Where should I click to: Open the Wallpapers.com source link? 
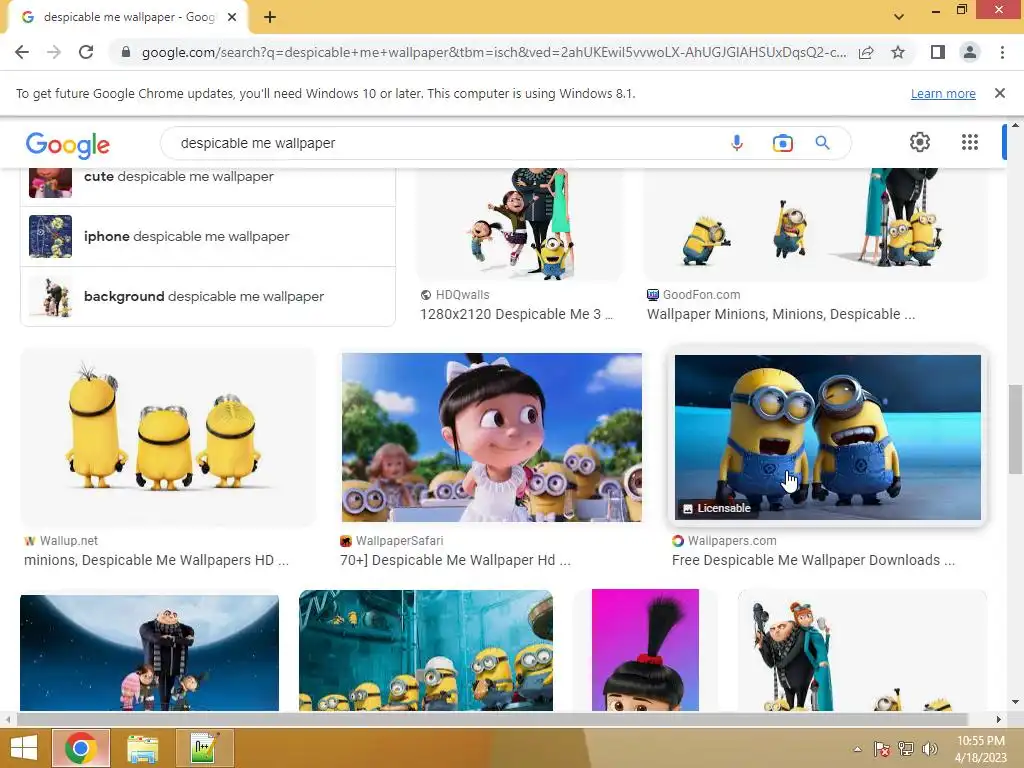724,541
